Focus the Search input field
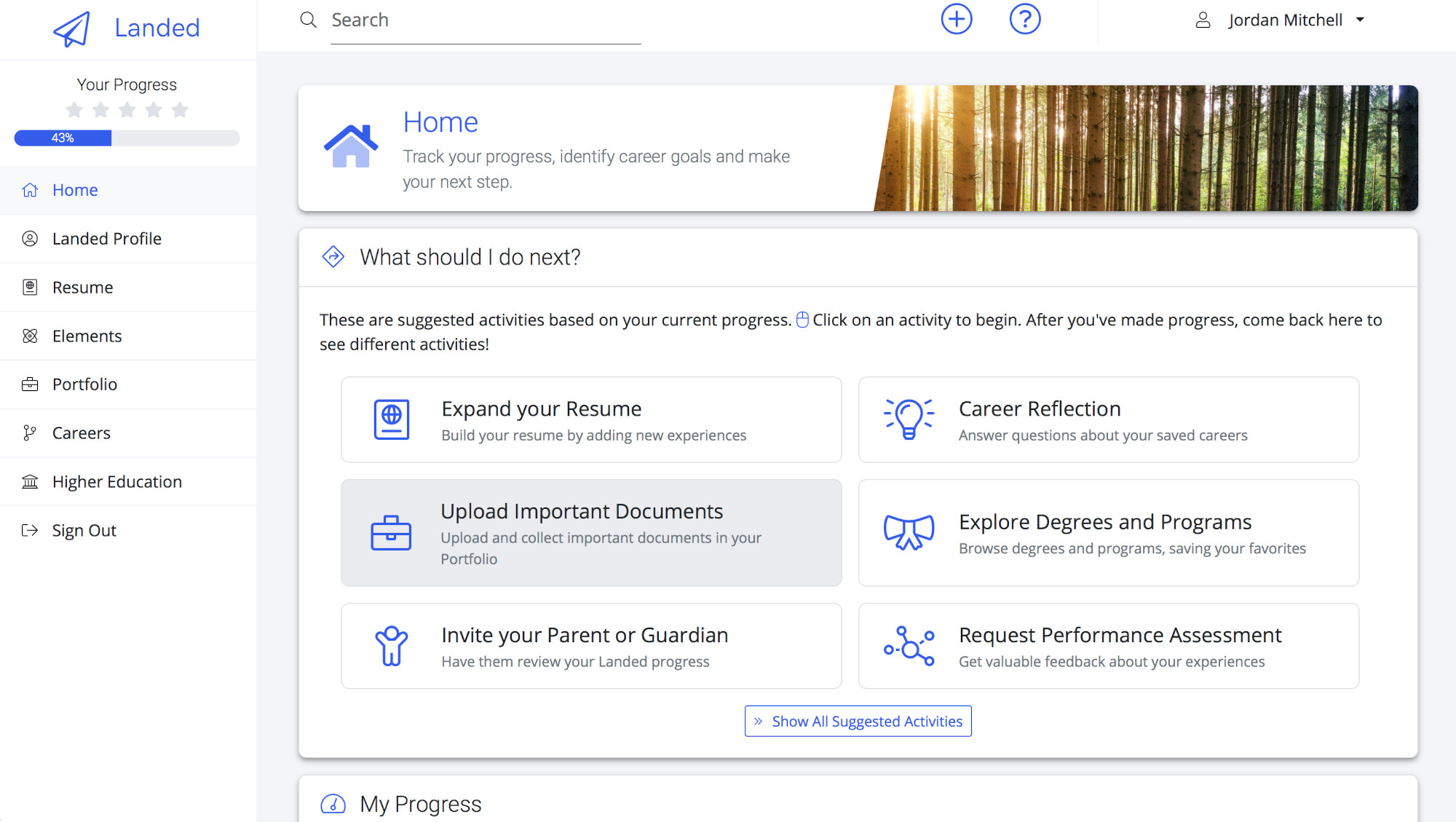 pos(486,21)
